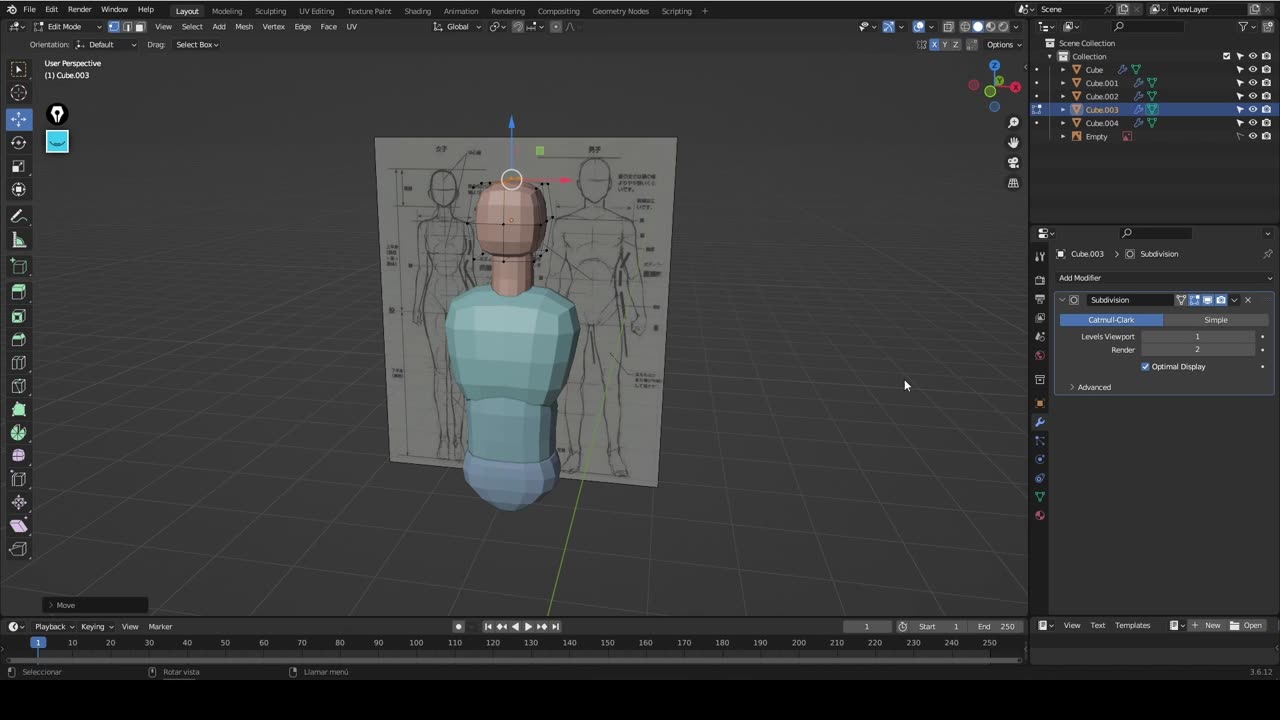Uncheck Collection exclude checkbox in outliner
Viewport: 1280px width, 720px height.
[1227, 56]
